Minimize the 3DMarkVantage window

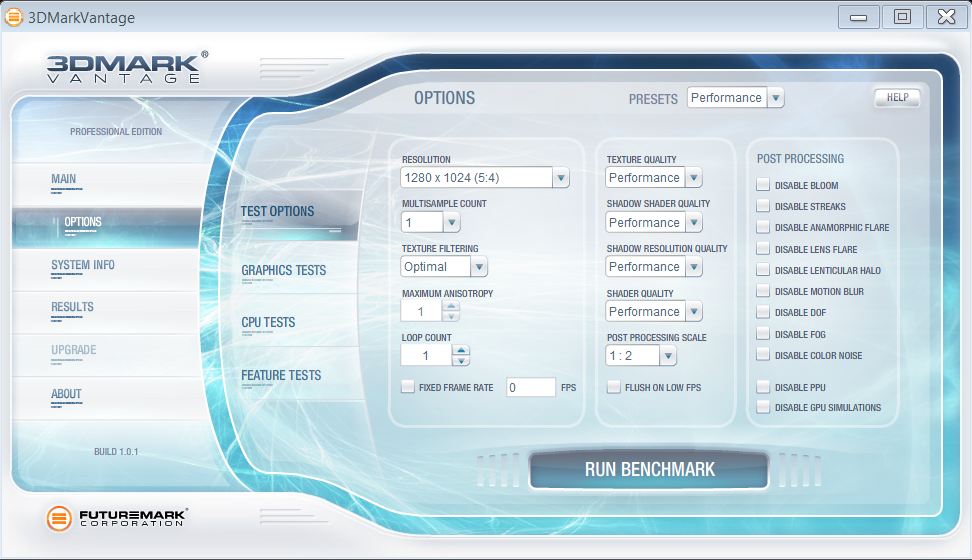[x=859, y=17]
